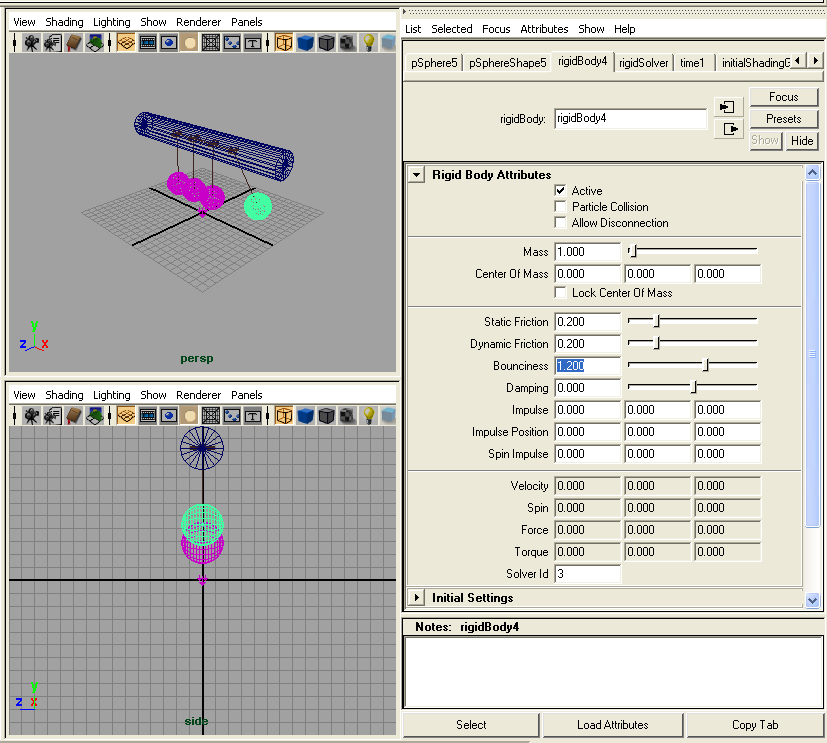Select Smooth Shade blue cube in side panel

305,416
